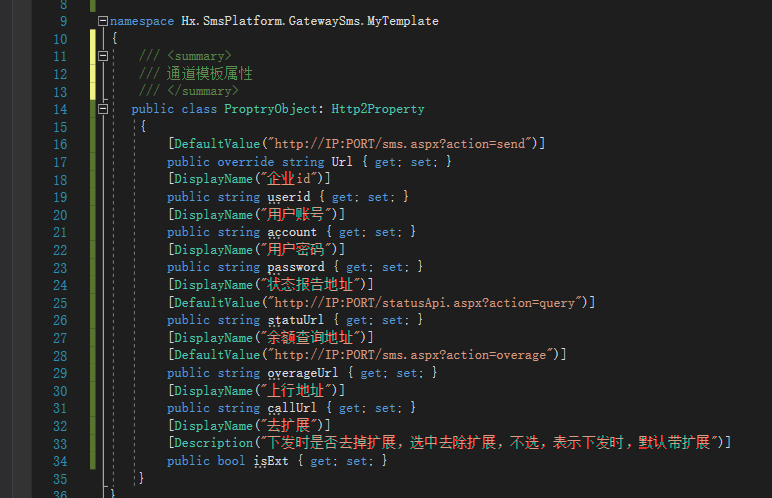Click line number 16 in the gutter
772x498 pixels.
58,144
